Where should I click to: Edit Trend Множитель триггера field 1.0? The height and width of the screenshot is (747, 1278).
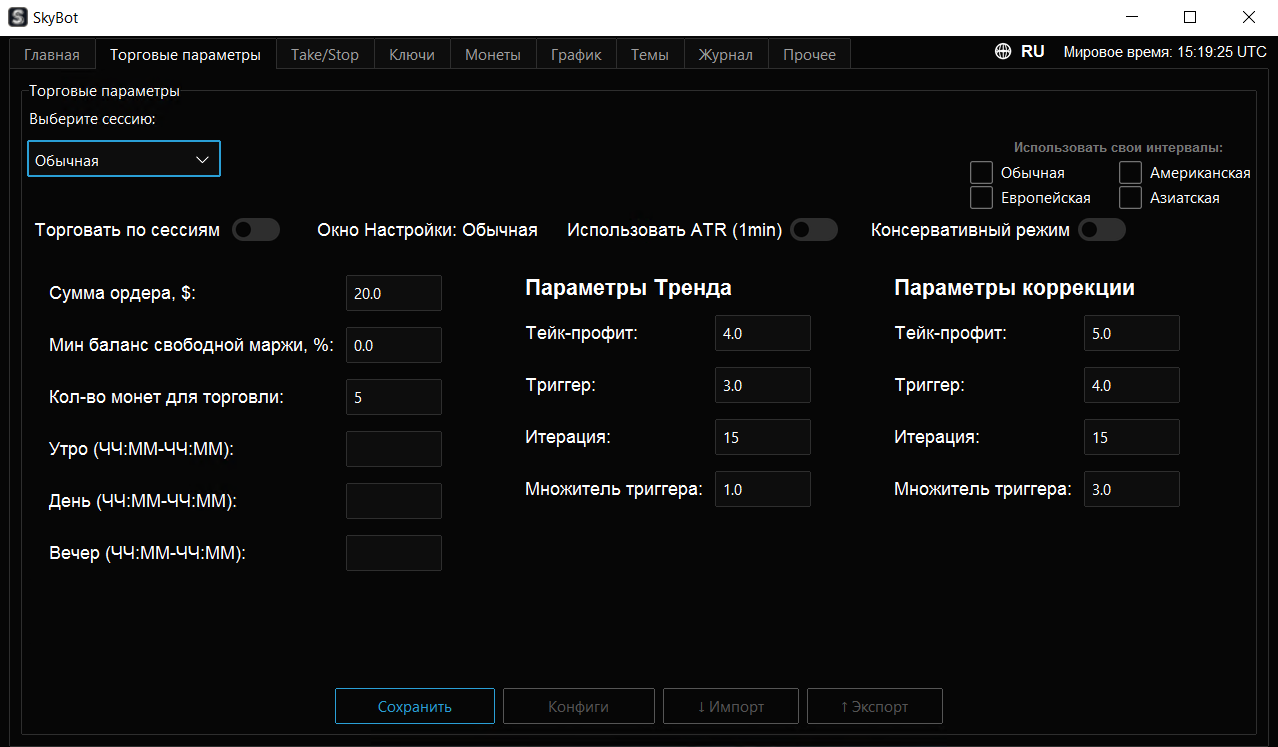[763, 489]
